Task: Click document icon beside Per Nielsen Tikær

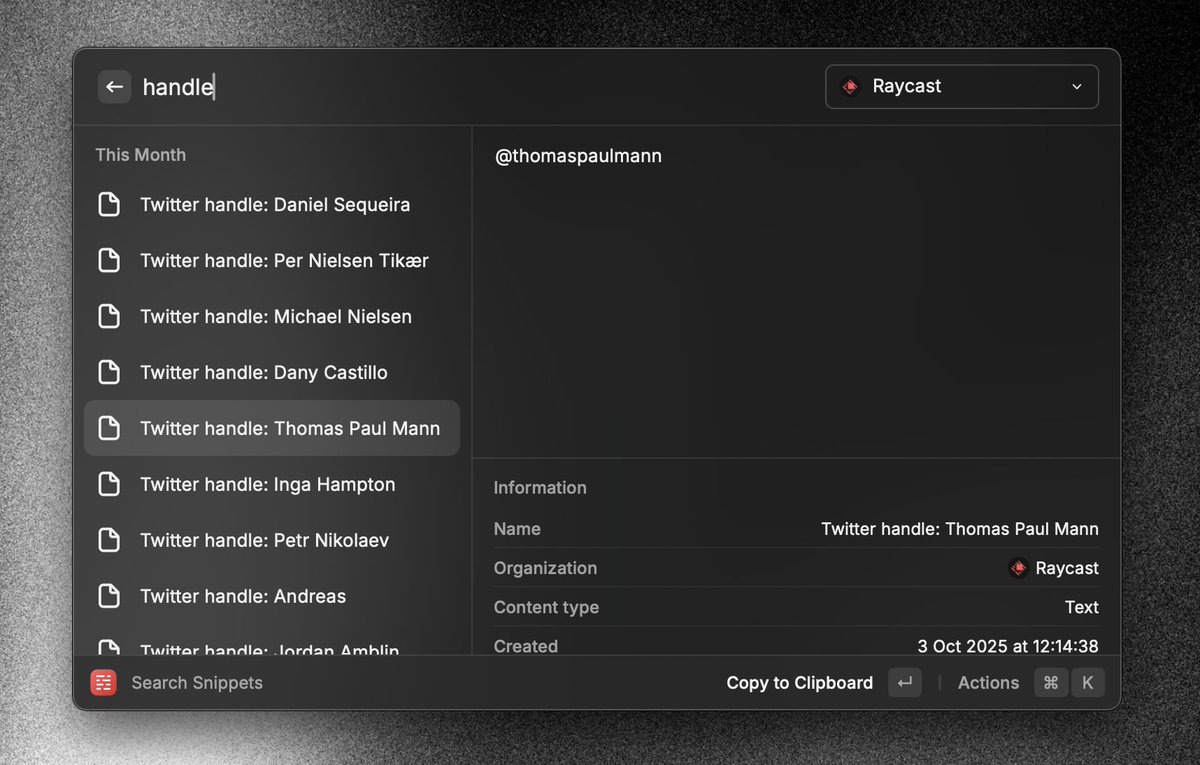Action: click(x=108, y=261)
